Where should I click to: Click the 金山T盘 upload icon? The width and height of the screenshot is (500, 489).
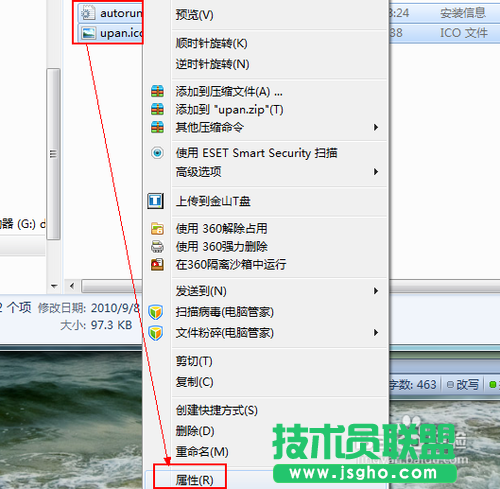(156, 201)
